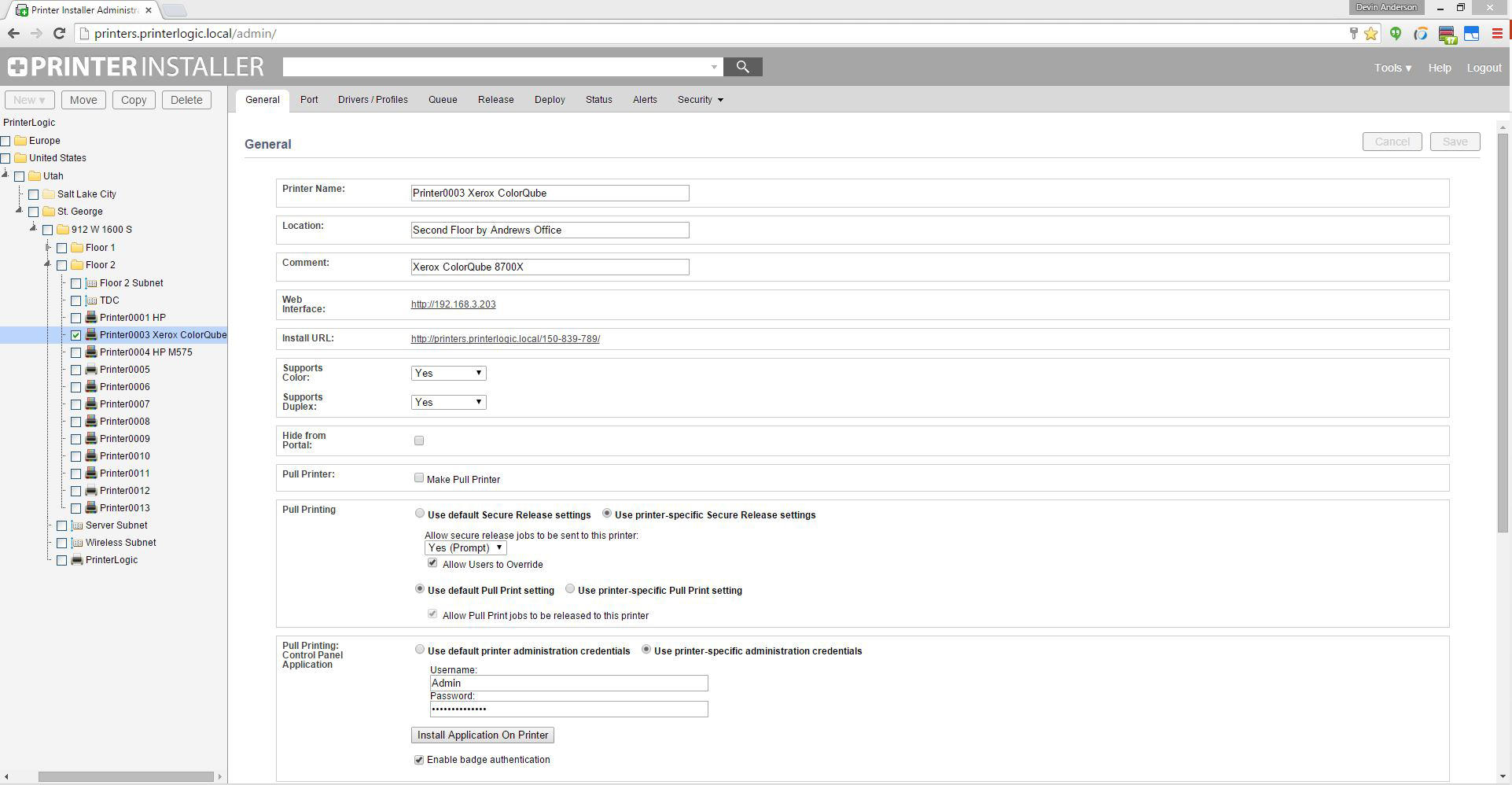Click the Printer0001 HP printer icon
The image size is (1512, 785).
[x=91, y=318]
